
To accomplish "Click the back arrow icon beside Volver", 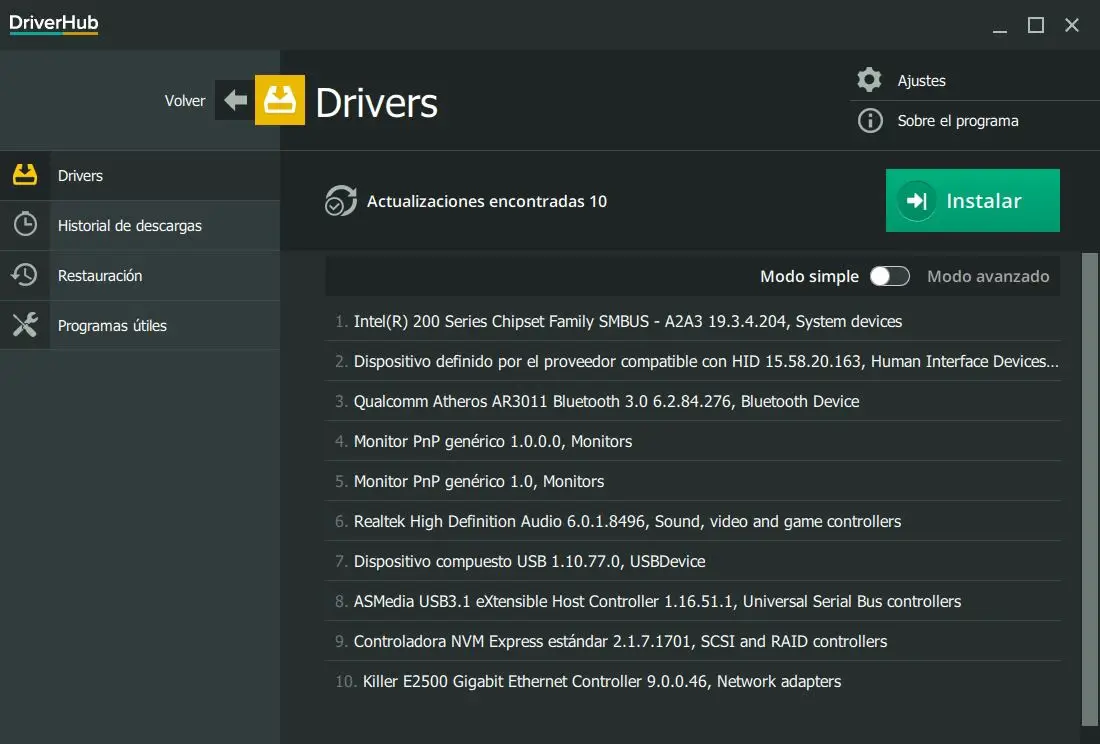I will pos(235,100).
